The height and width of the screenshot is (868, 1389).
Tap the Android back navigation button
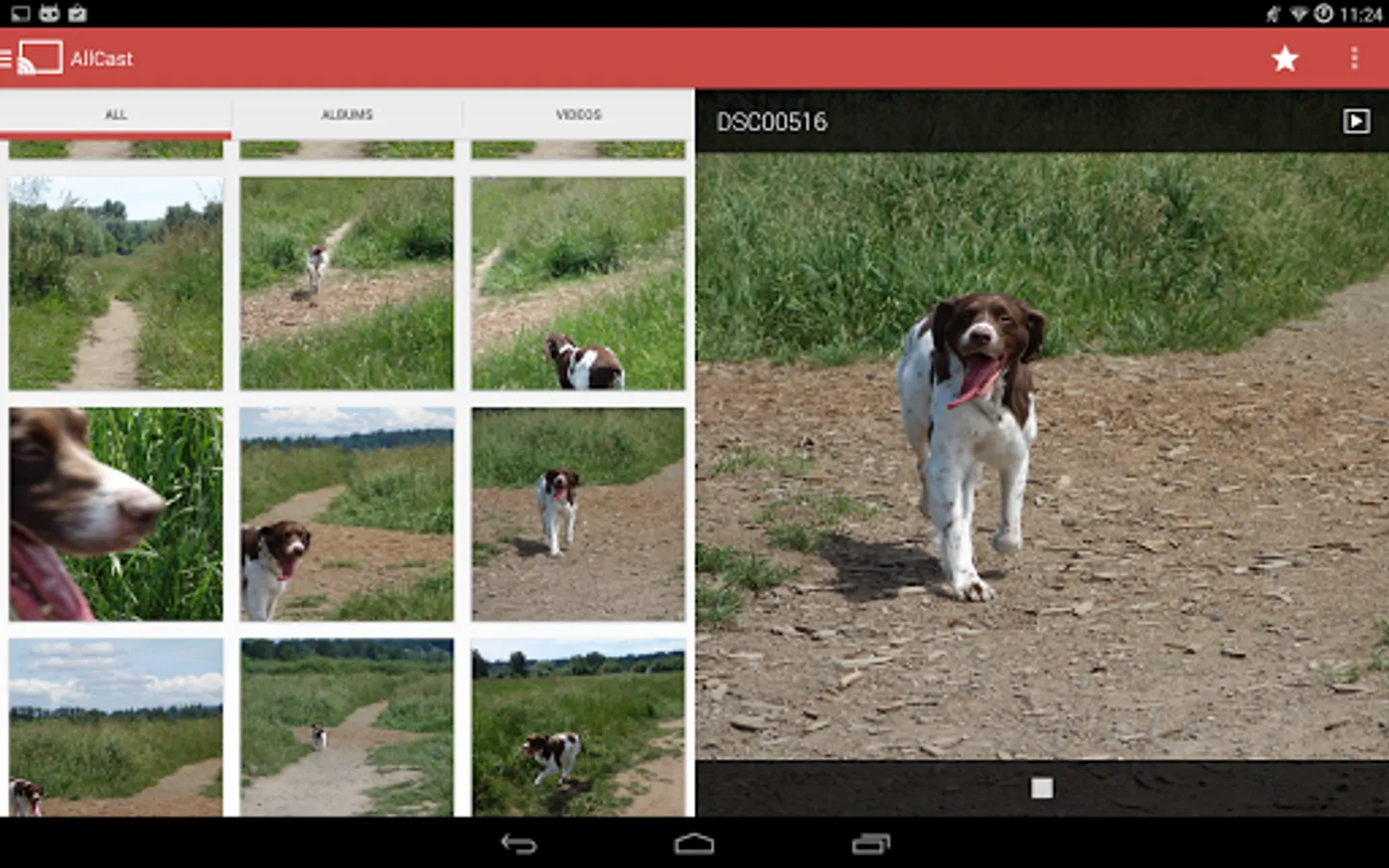519,844
